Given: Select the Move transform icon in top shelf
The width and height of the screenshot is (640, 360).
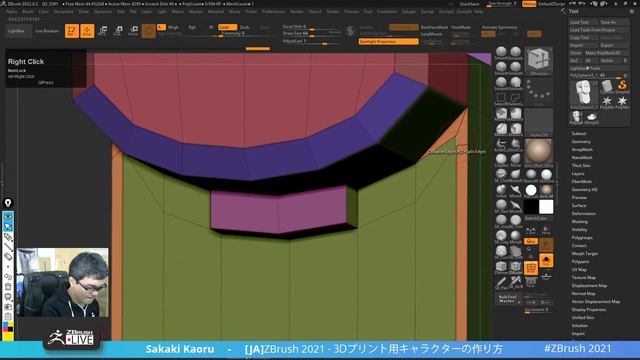Looking at the screenshot, I should click(103, 31).
